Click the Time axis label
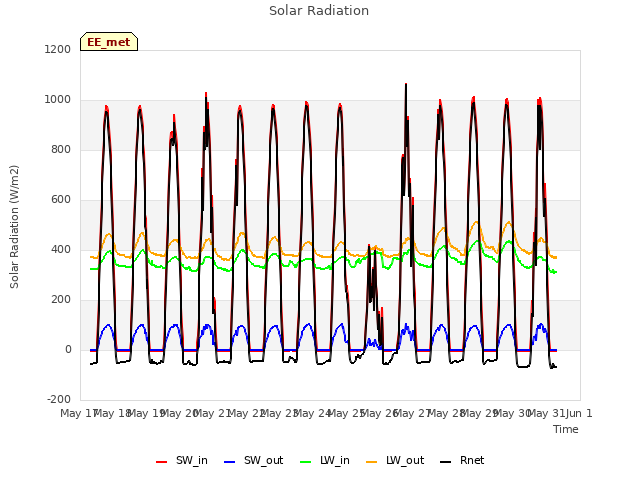This screenshot has width=640, height=480. (566, 429)
